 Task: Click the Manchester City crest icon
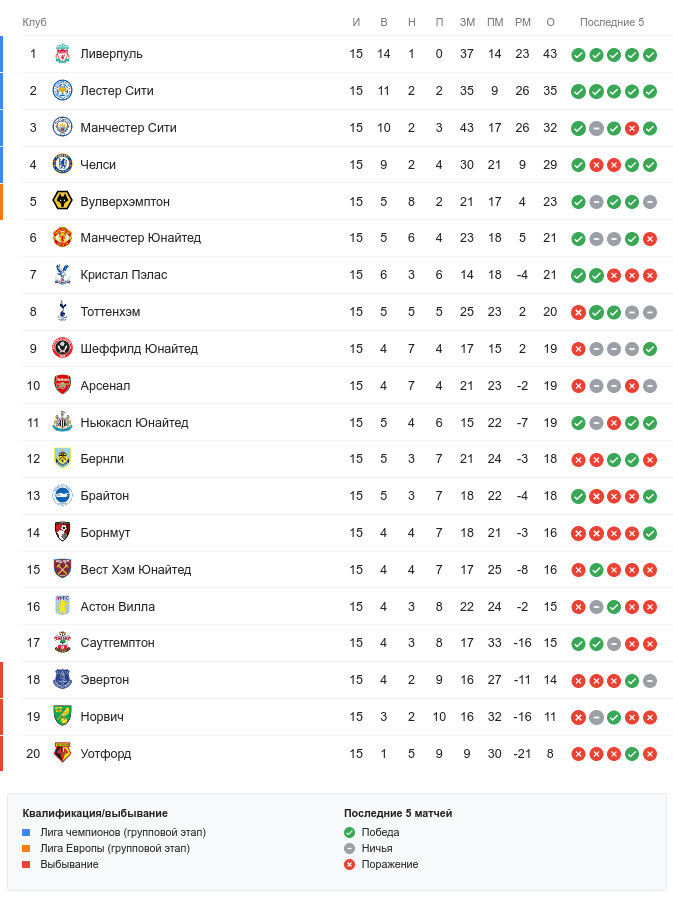tap(62, 128)
